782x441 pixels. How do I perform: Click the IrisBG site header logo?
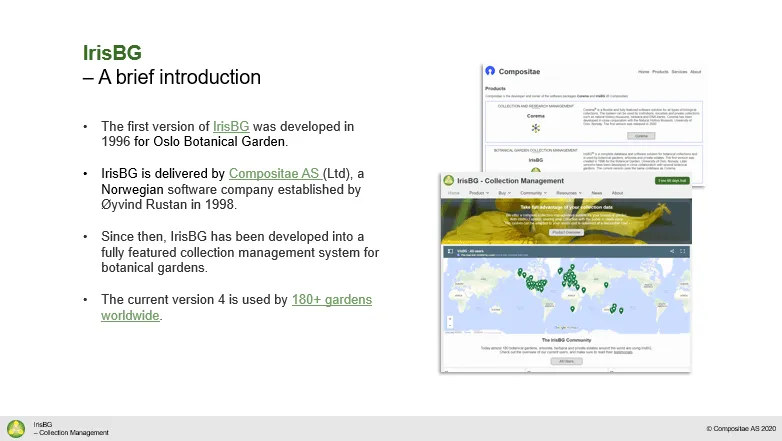tap(448, 180)
